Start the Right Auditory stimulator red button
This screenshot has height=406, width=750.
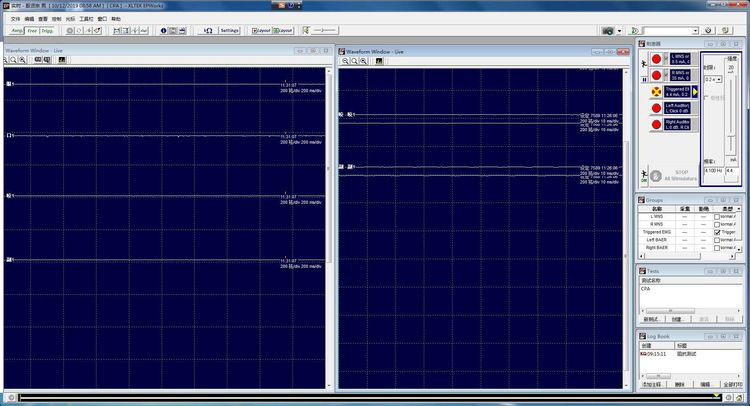(656, 124)
